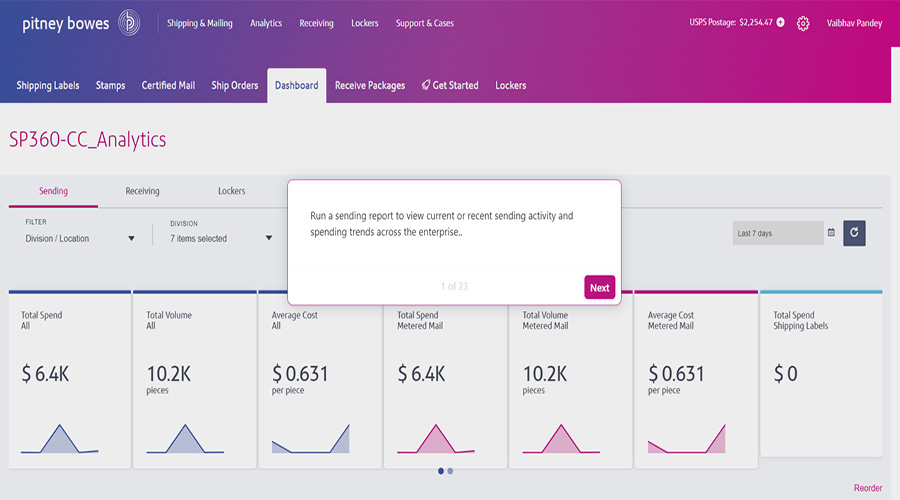Click the rocket icon in Get Started
The width and height of the screenshot is (900, 500).
(426, 86)
